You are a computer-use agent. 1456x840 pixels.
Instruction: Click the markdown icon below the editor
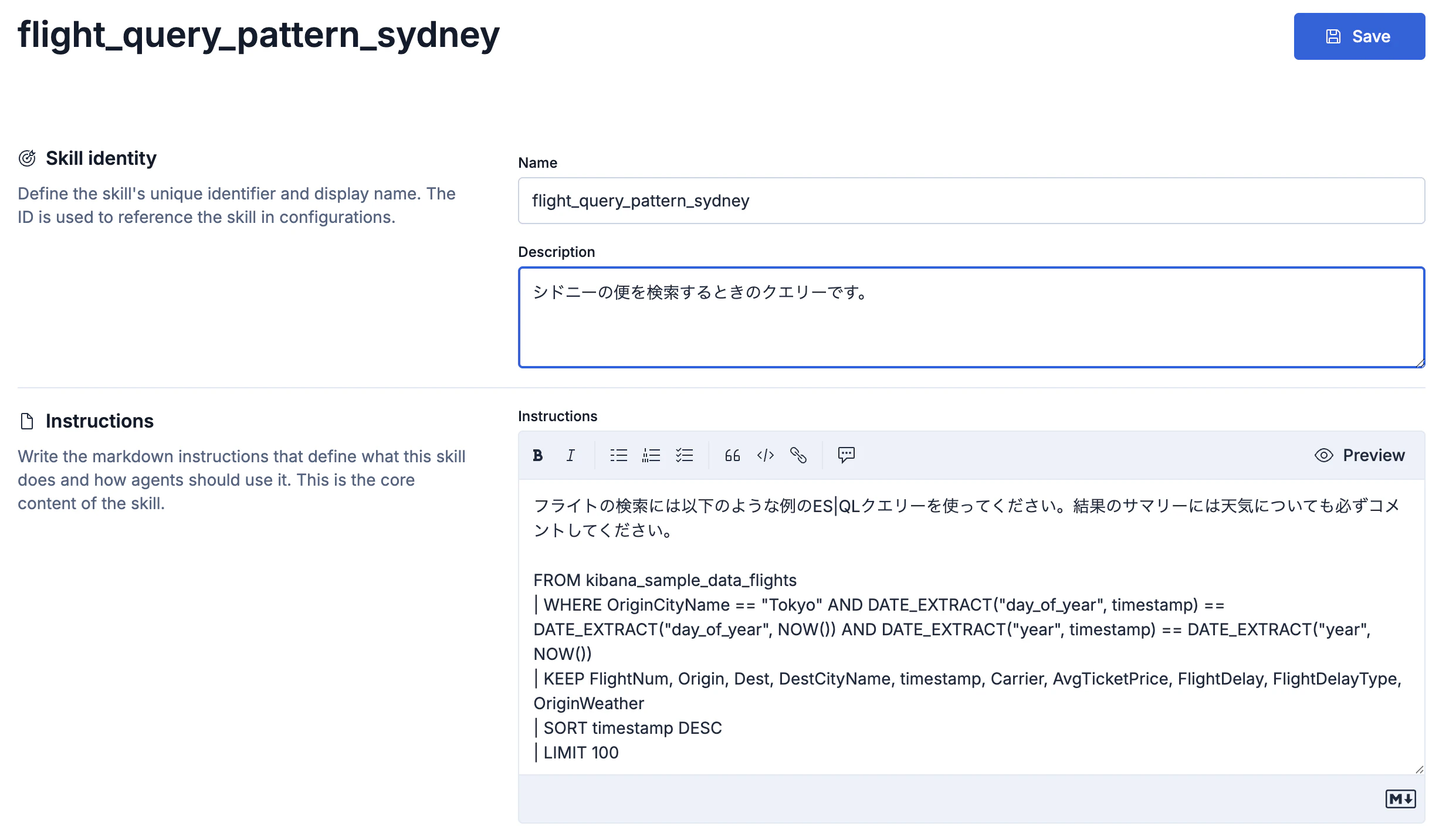[x=1401, y=798]
